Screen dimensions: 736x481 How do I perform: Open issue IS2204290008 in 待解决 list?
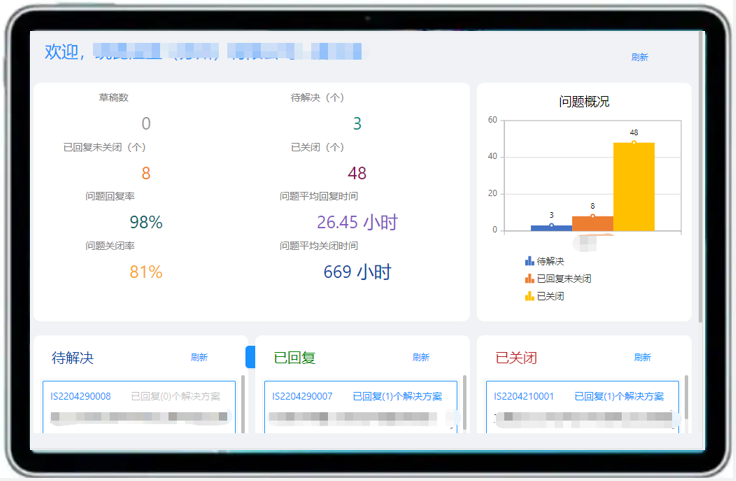tap(81, 396)
